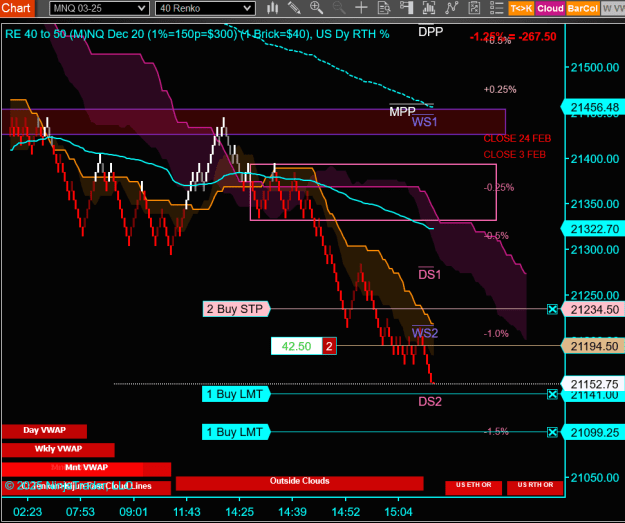Click the 21234.50 stop price marker
Viewport: 625px width, 523px height.
point(593,310)
